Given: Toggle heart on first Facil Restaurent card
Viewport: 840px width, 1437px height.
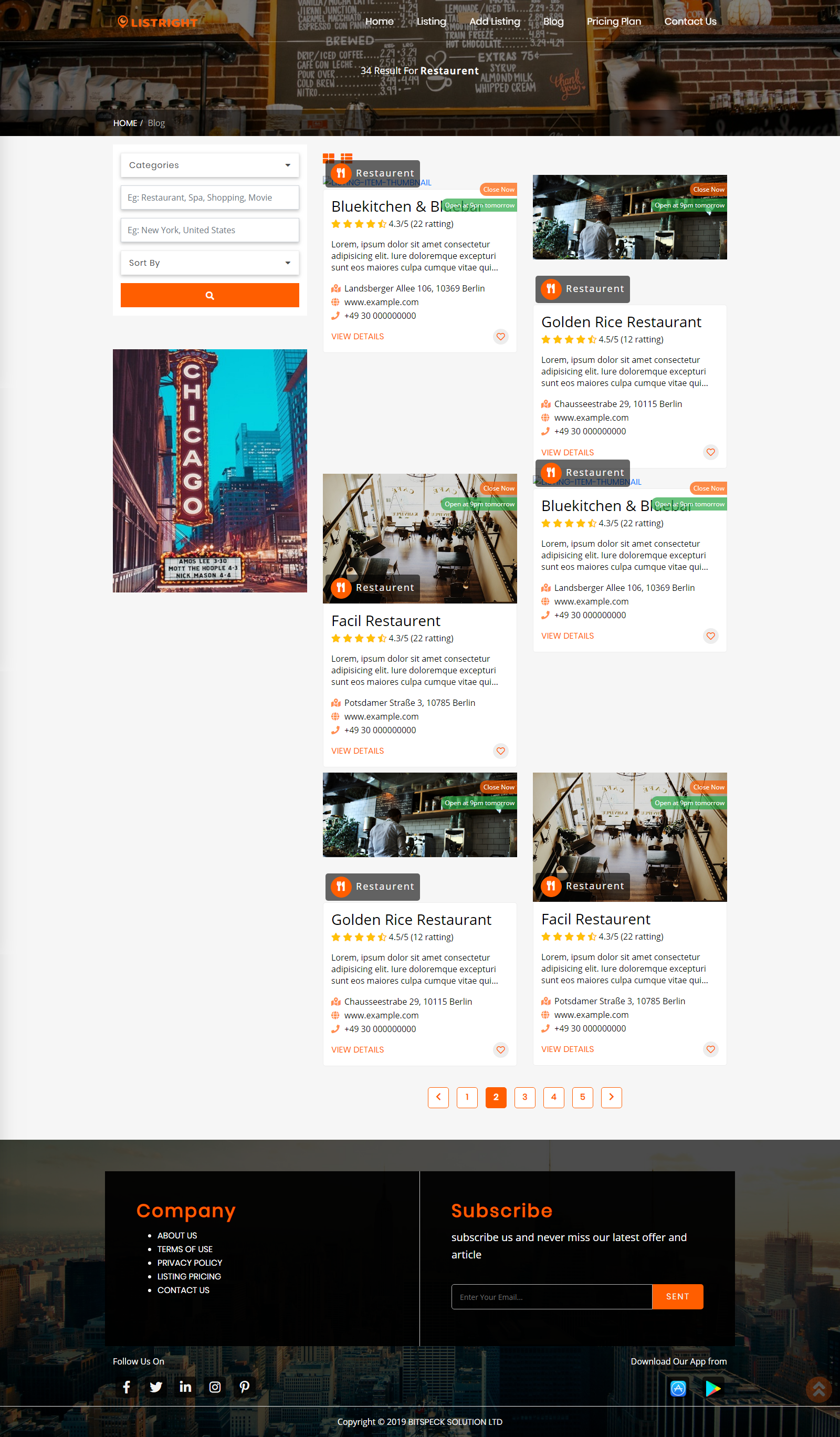Looking at the screenshot, I should coord(500,751).
